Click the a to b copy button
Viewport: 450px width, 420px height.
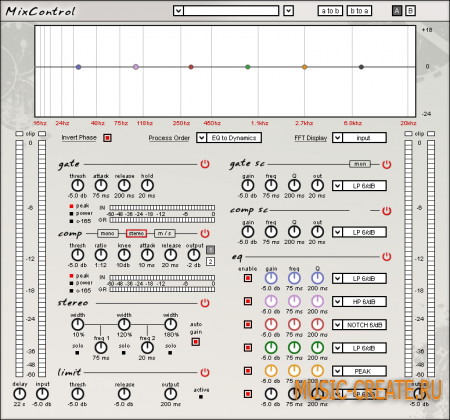pos(330,11)
